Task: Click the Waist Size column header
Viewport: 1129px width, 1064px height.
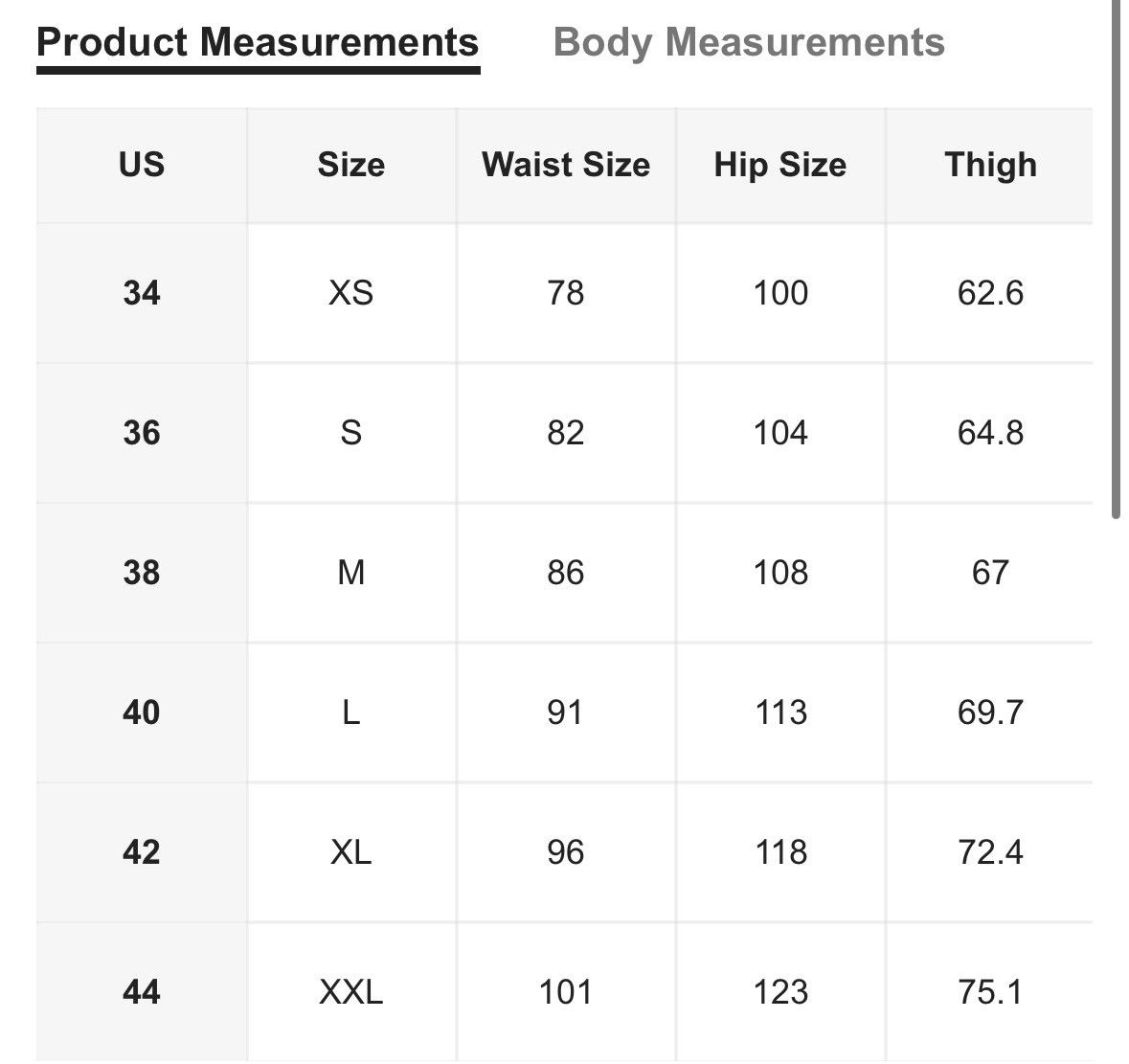Action: click(x=566, y=165)
